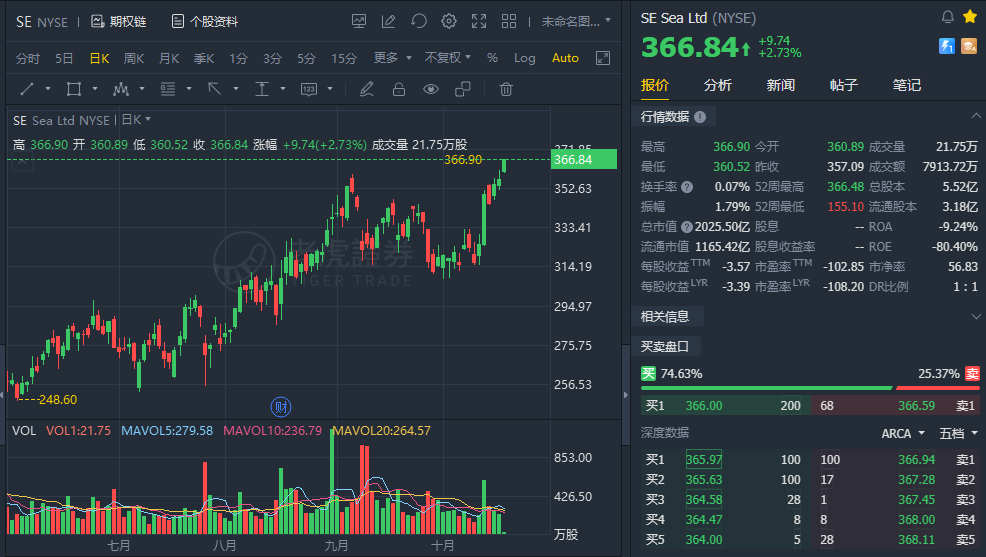986x557 pixels.
Task: Toggle the favorite star for SE
Action: [970, 17]
